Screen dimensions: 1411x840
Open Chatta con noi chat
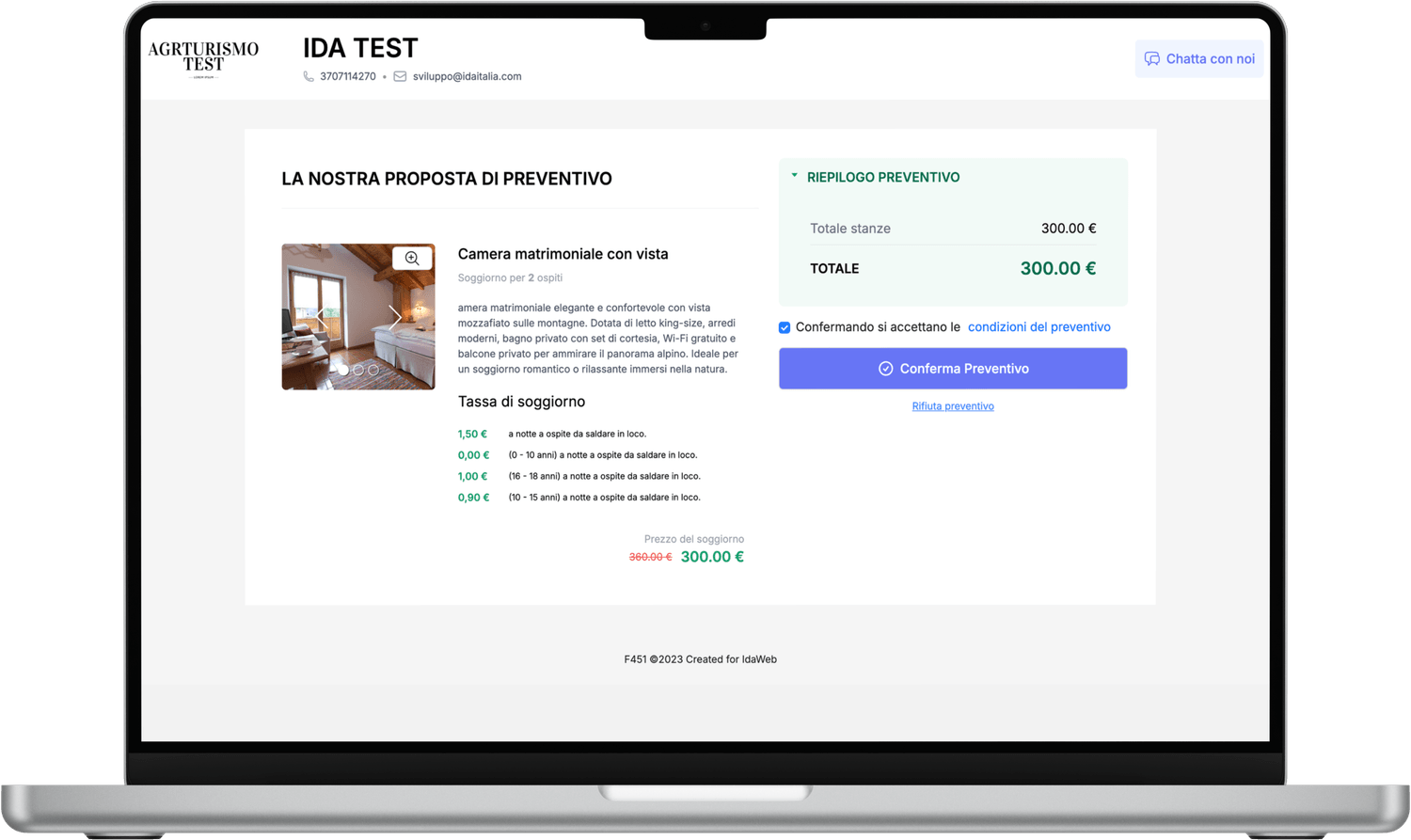(x=1199, y=59)
